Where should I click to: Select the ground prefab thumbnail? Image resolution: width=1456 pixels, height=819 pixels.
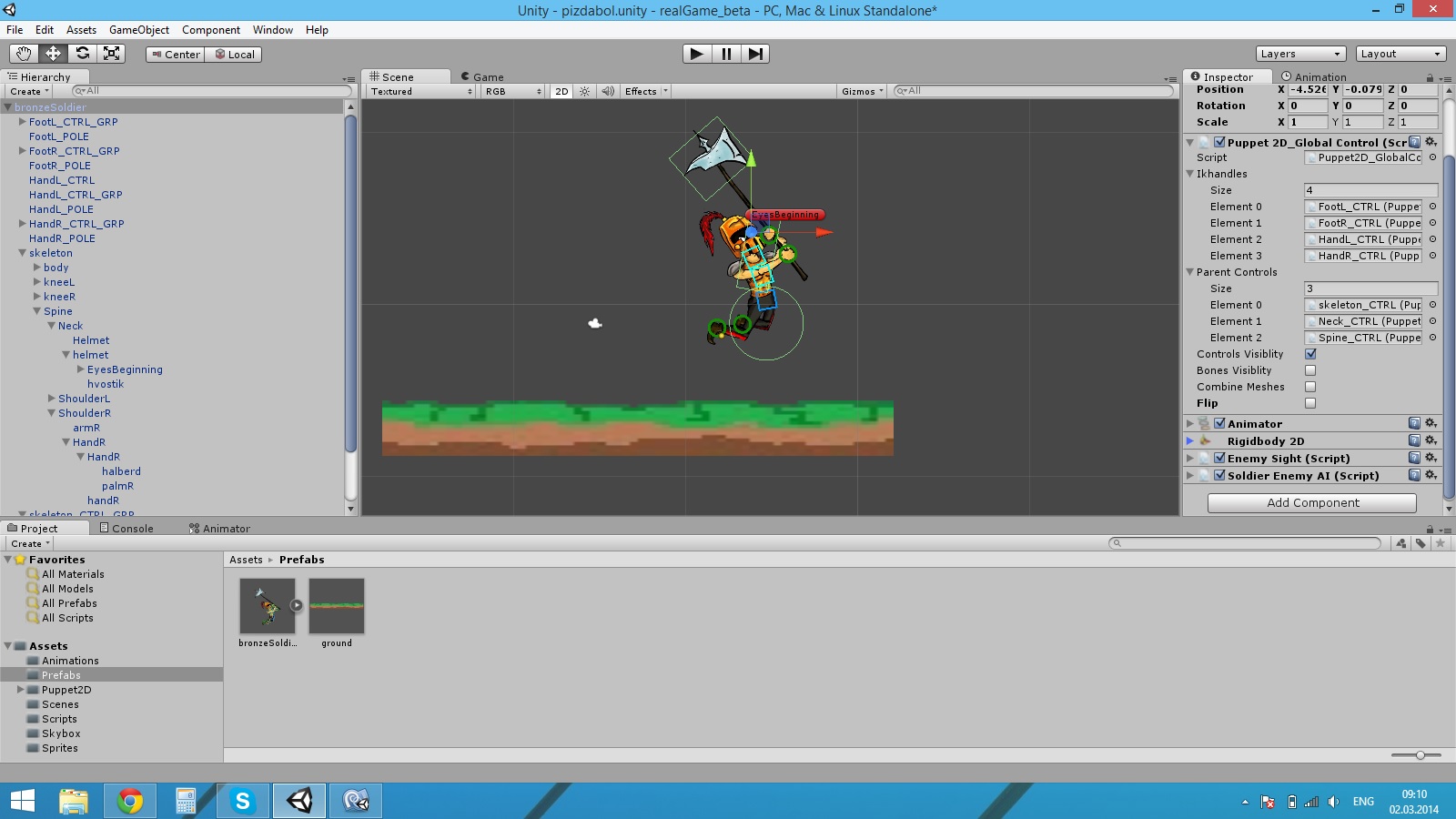[336, 605]
